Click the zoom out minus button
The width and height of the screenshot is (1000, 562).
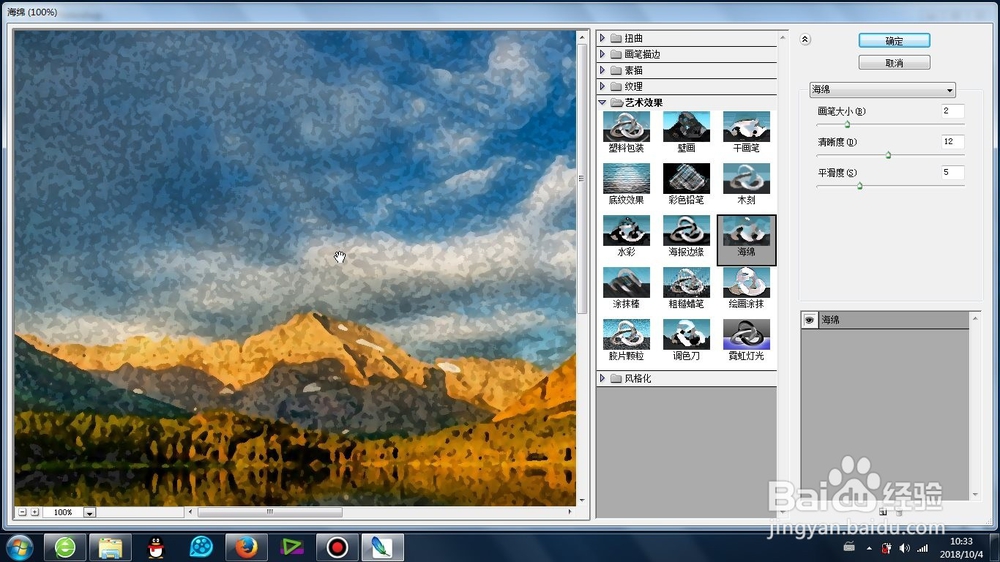point(22,512)
